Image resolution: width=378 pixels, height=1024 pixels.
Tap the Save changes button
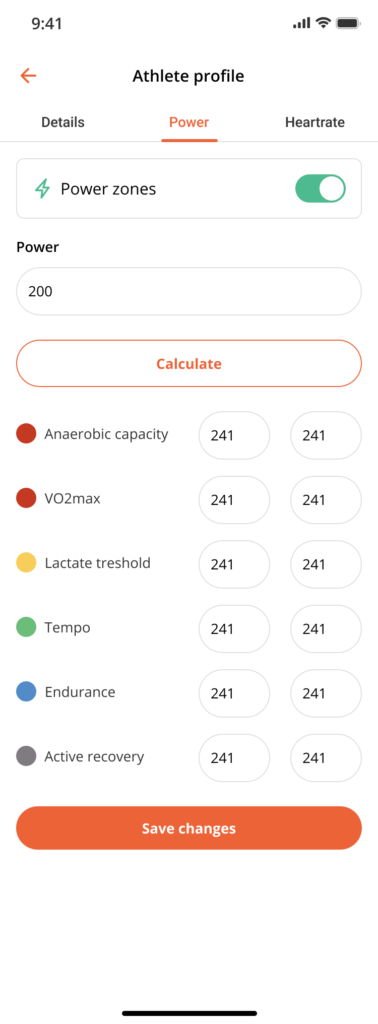point(189,828)
